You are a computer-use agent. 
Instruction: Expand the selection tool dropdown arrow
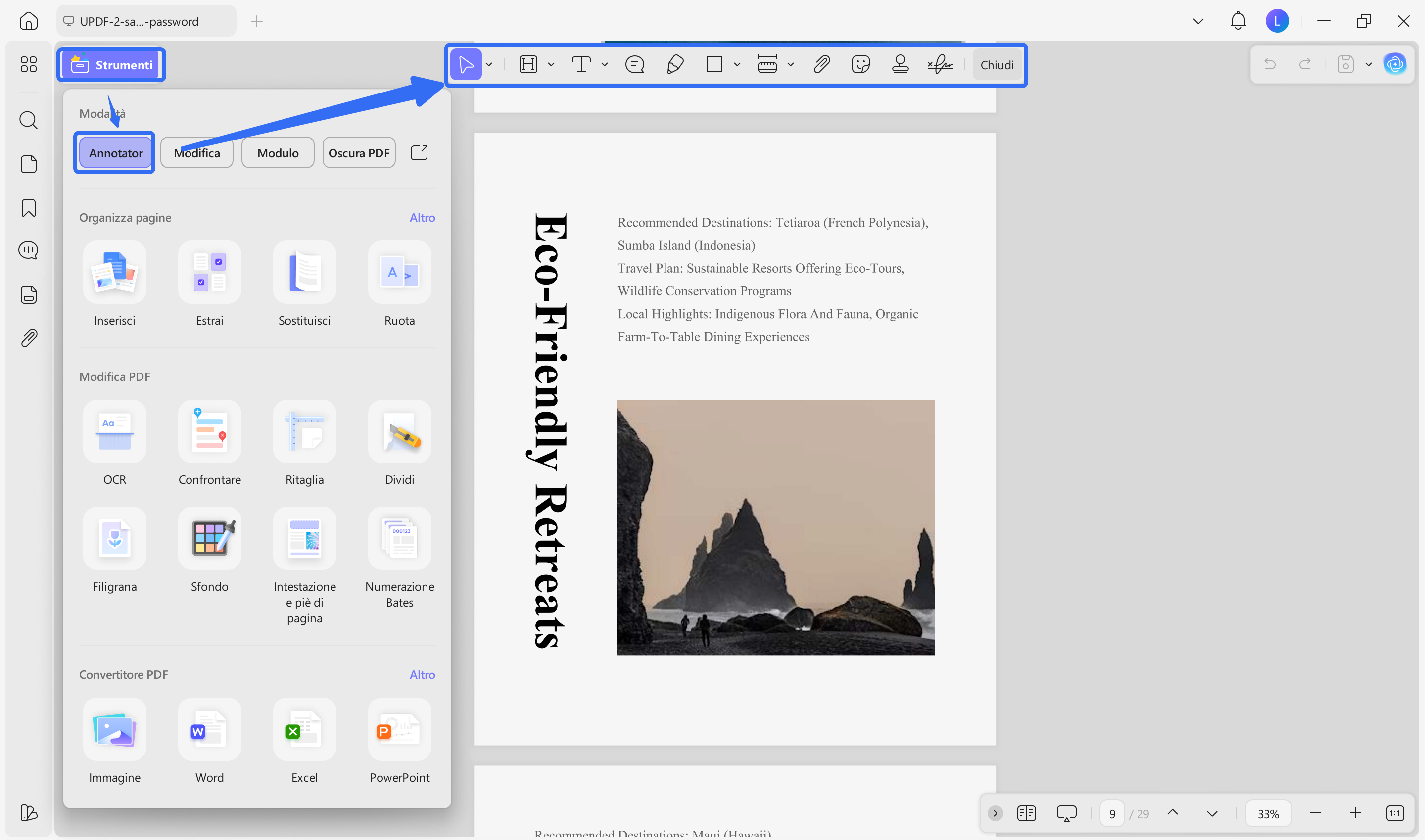pos(489,64)
